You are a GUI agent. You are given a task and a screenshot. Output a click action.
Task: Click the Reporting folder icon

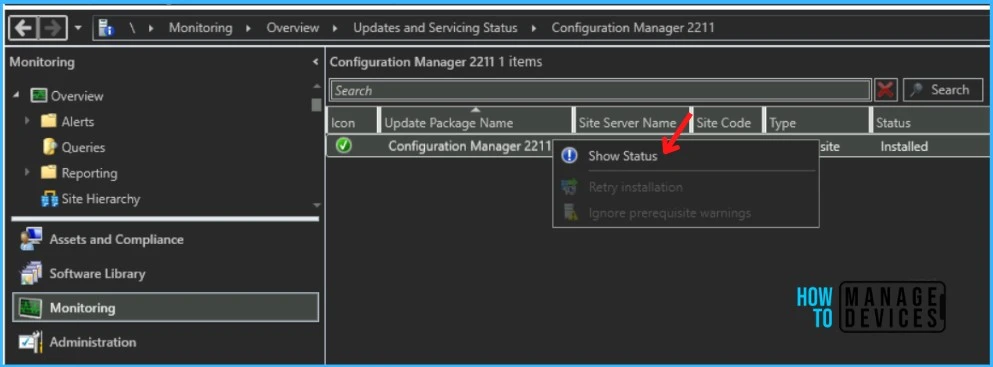[x=49, y=172]
